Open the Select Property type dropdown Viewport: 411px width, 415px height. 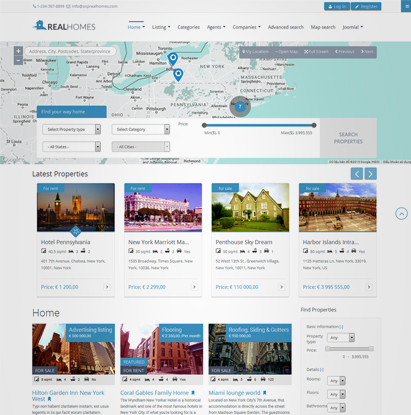(71, 129)
